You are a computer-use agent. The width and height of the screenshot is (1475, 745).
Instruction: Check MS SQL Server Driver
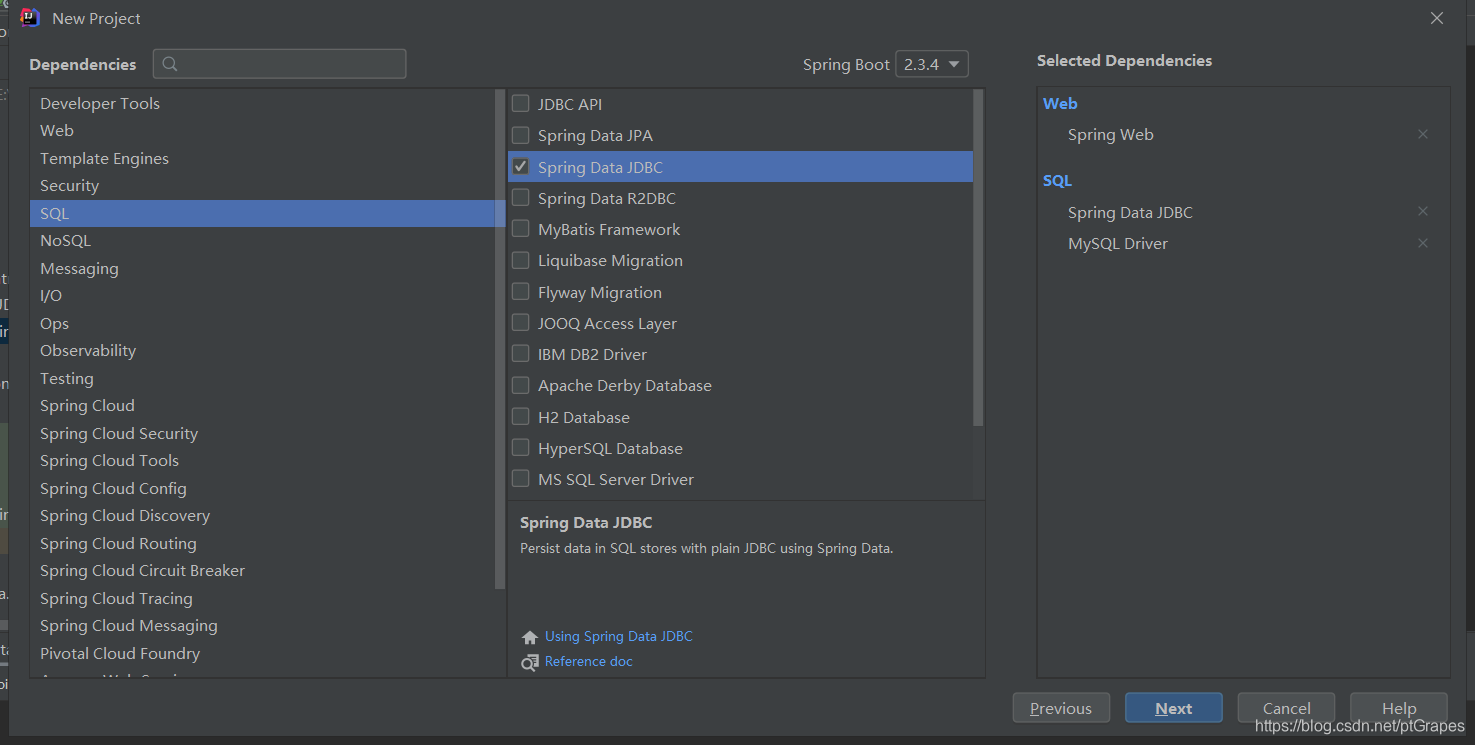(520, 479)
